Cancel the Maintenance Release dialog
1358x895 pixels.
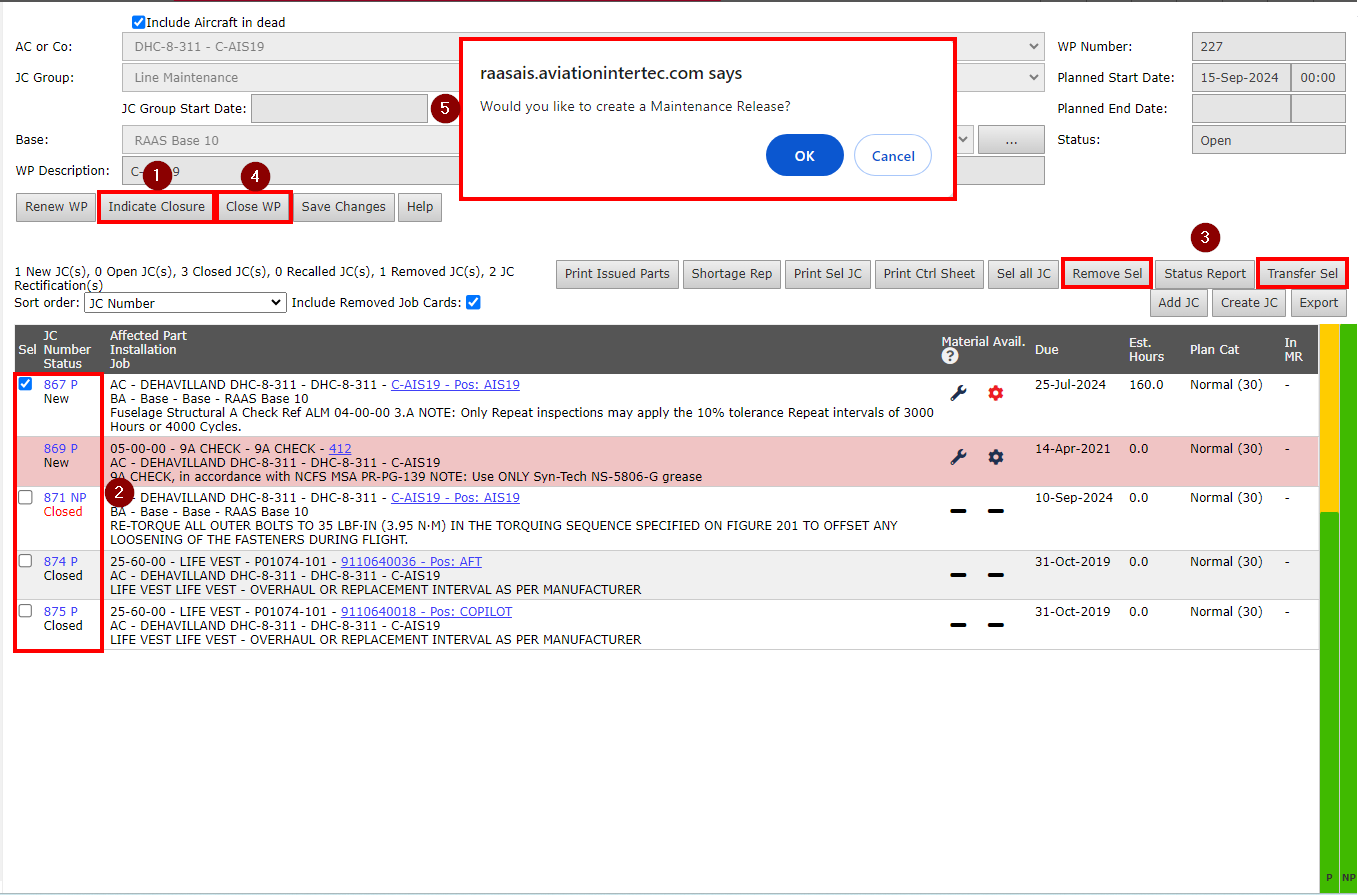[x=892, y=156]
